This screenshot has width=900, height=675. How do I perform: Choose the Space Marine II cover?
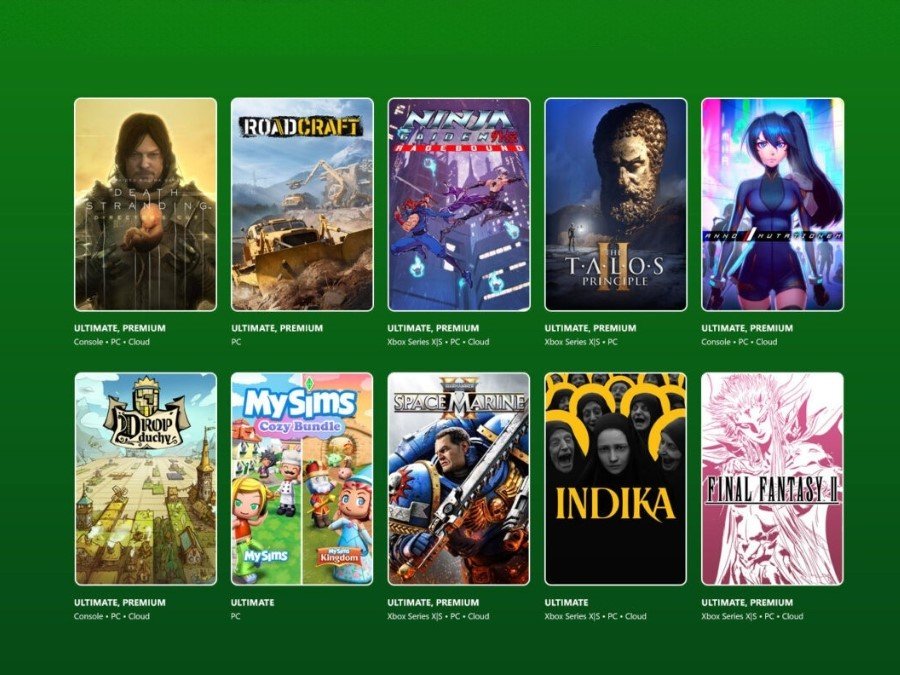tap(459, 479)
